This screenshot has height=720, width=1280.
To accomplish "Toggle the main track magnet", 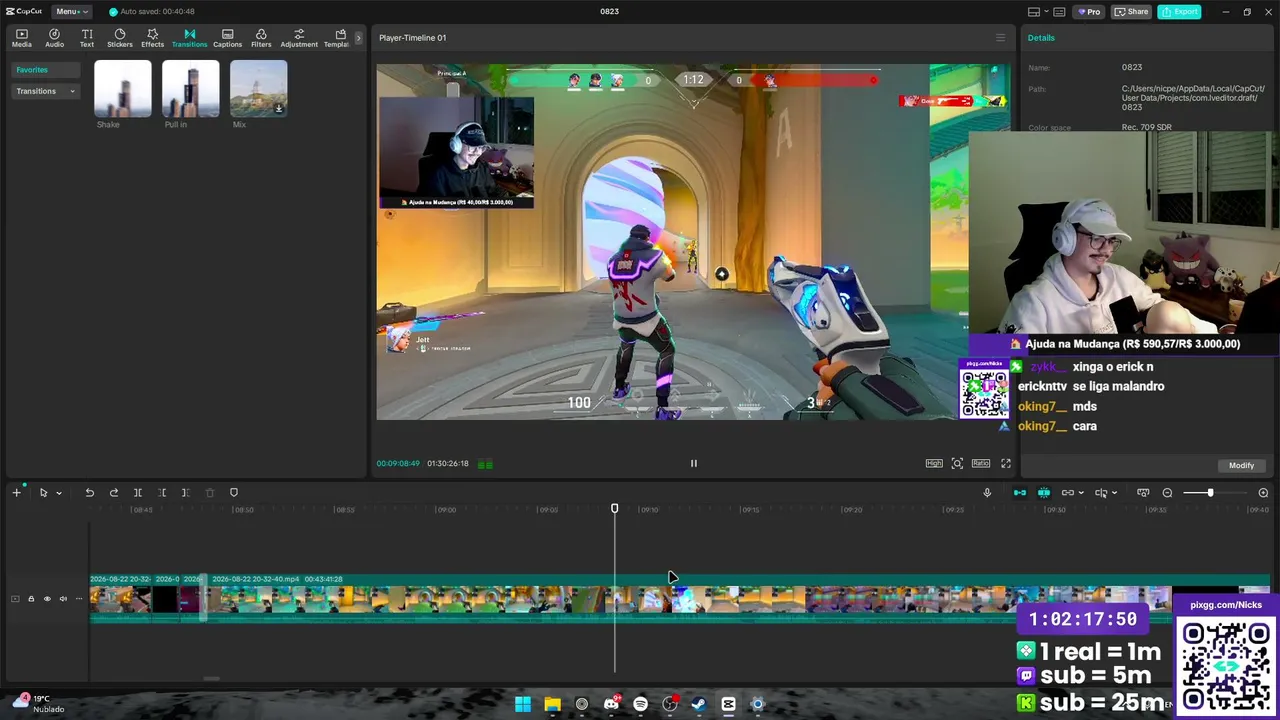I will 1020,492.
